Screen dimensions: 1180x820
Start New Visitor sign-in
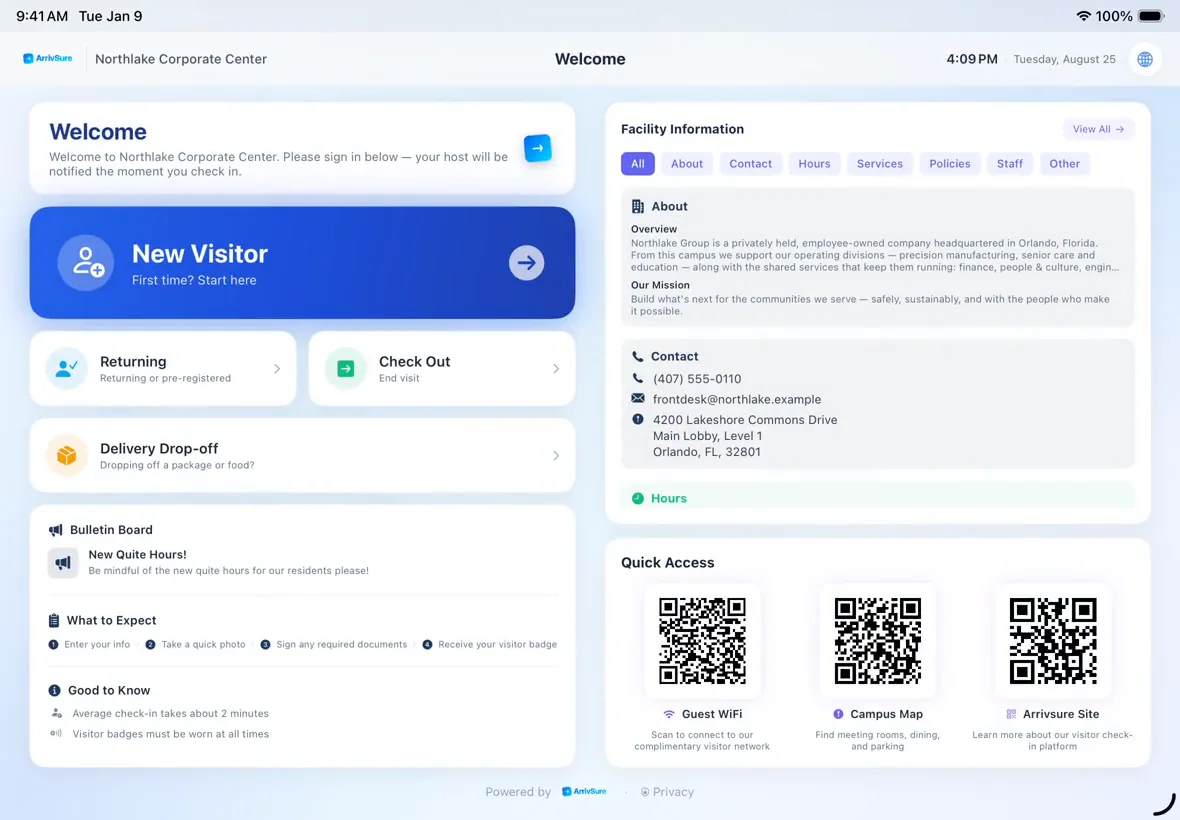click(x=303, y=263)
